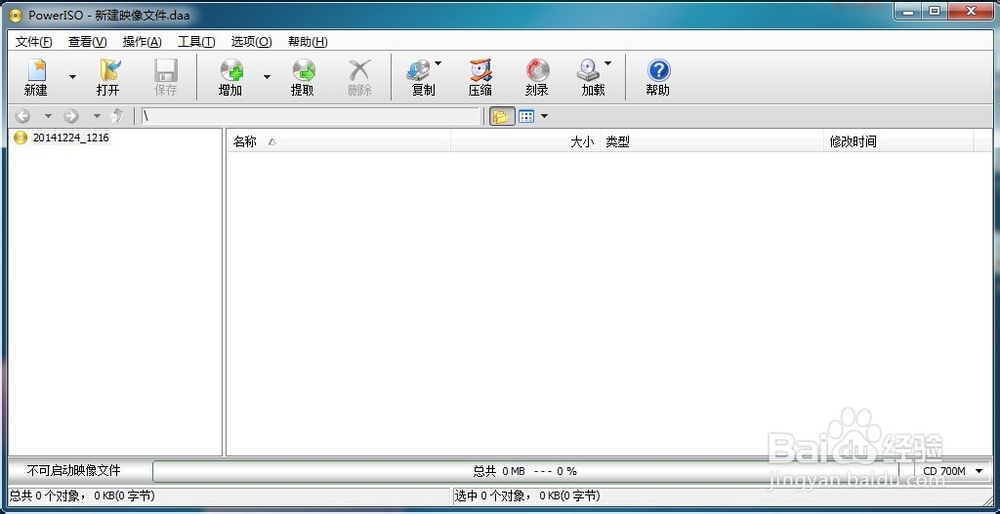Click the disc icon beside 20141224_1216
This screenshot has width=1000, height=514.
(20, 138)
